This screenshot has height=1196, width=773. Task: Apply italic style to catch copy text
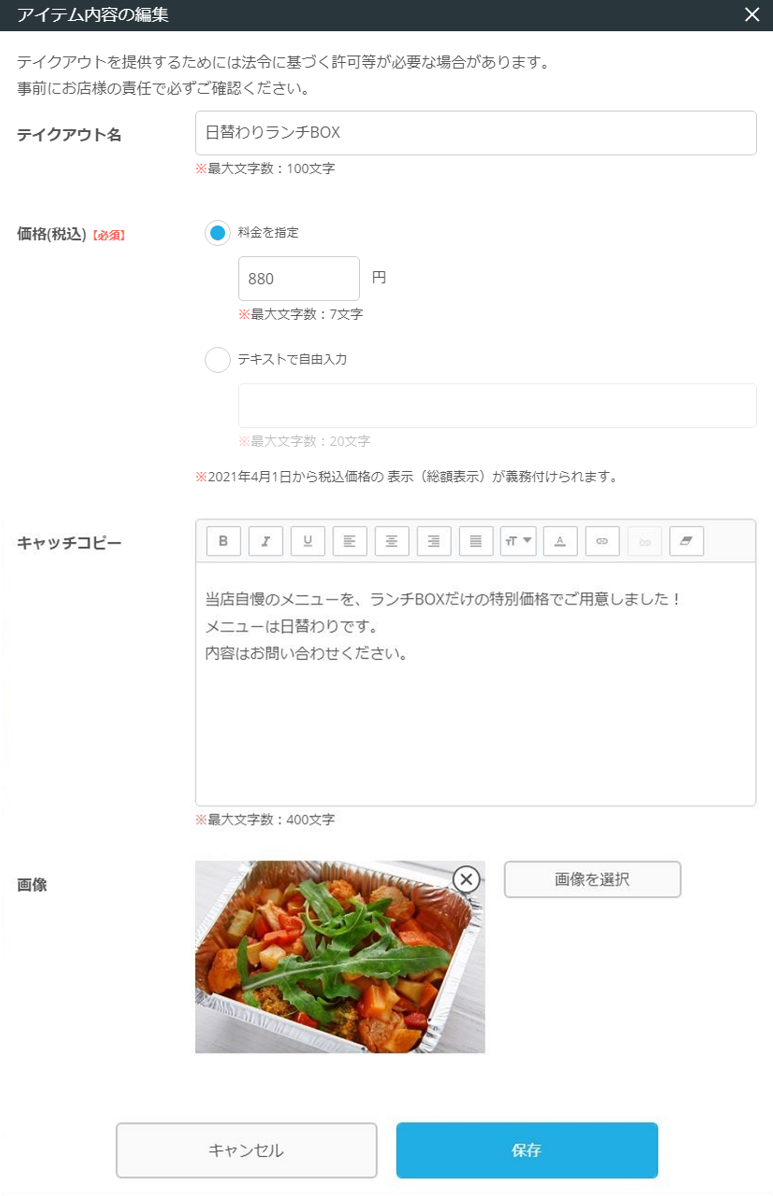click(x=265, y=541)
